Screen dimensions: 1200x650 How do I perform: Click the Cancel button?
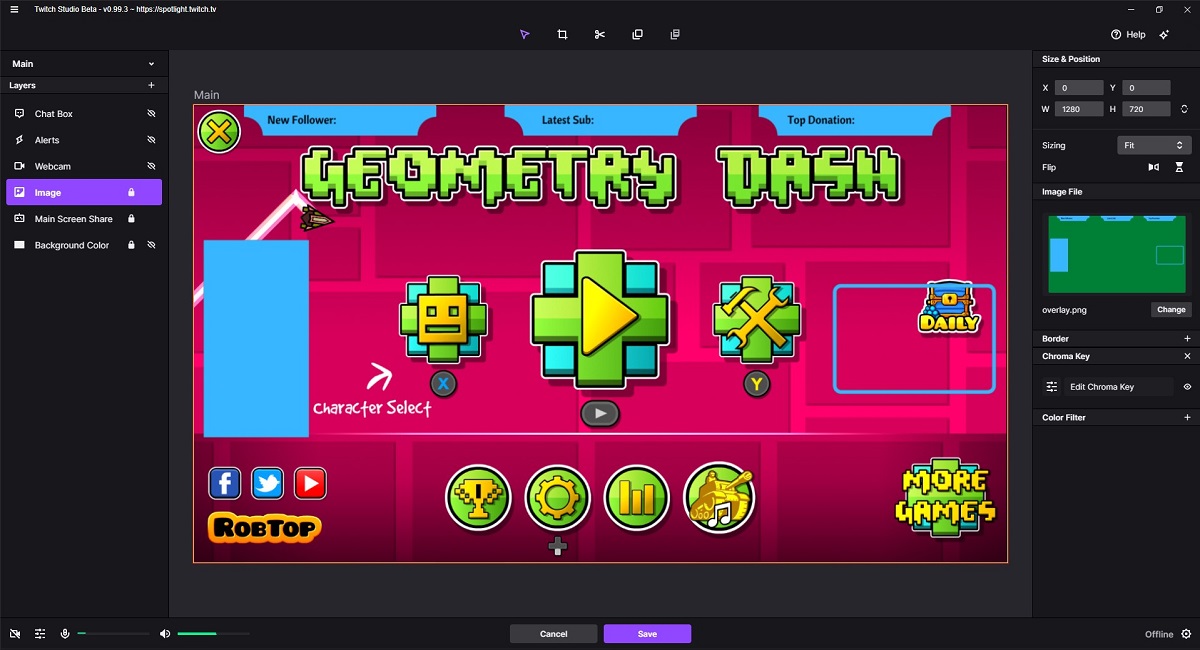[x=553, y=634]
